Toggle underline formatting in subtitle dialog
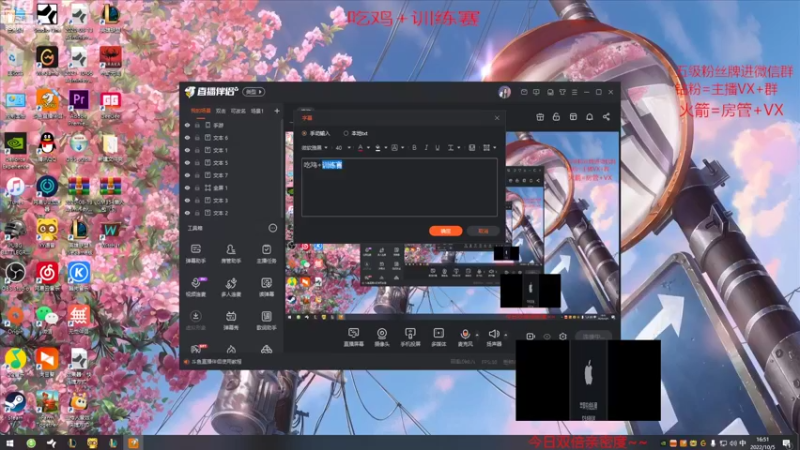This screenshot has height=450, width=800. (437, 148)
